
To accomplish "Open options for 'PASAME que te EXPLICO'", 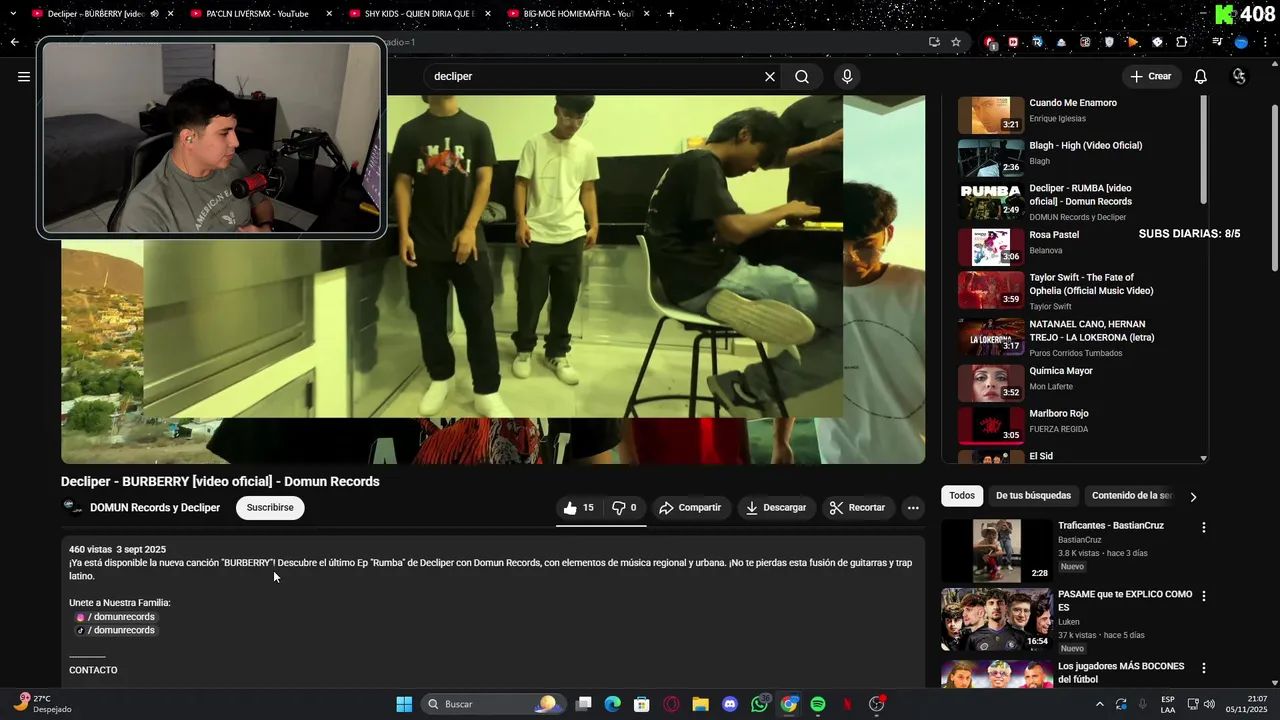I will [x=1204, y=596].
